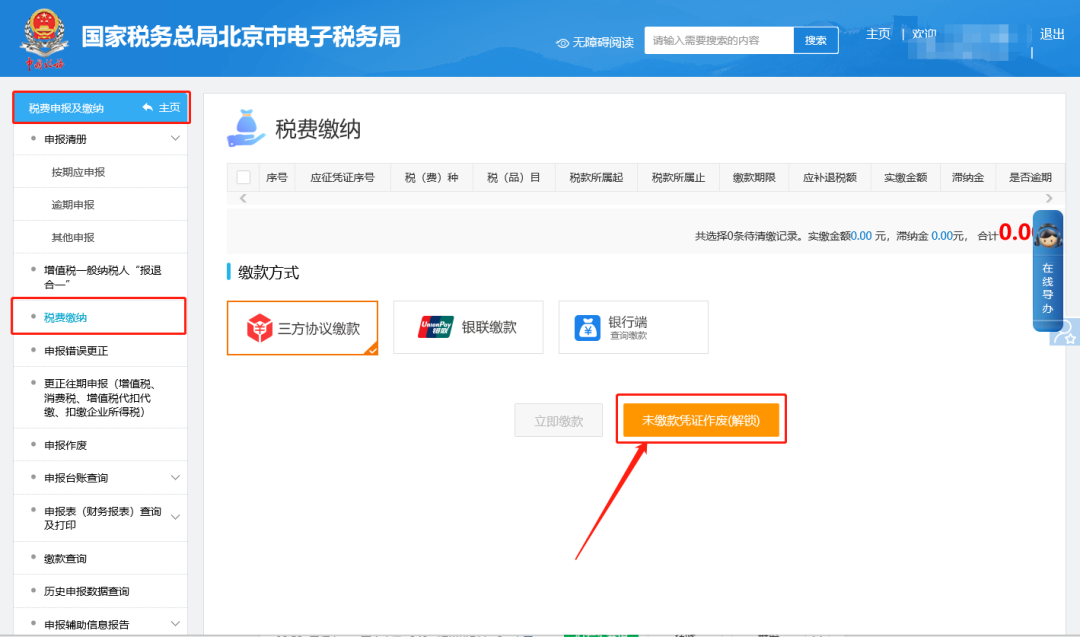Click the 实缴金额 column header
This screenshot has height=637, width=1080.
pyautogui.click(x=906, y=178)
